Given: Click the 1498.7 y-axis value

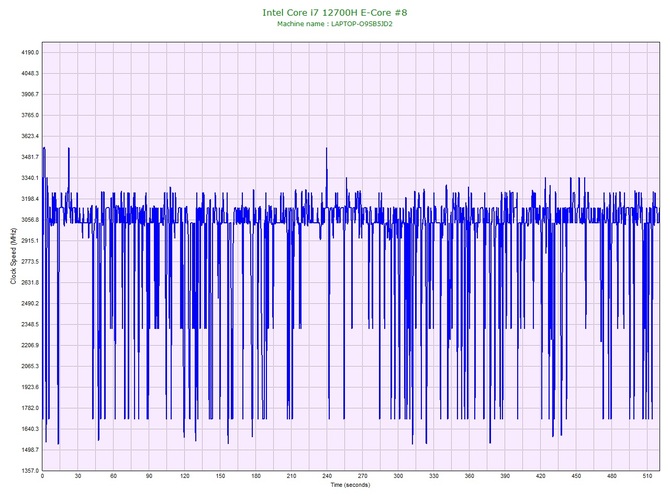Looking at the screenshot, I should coord(30,450).
